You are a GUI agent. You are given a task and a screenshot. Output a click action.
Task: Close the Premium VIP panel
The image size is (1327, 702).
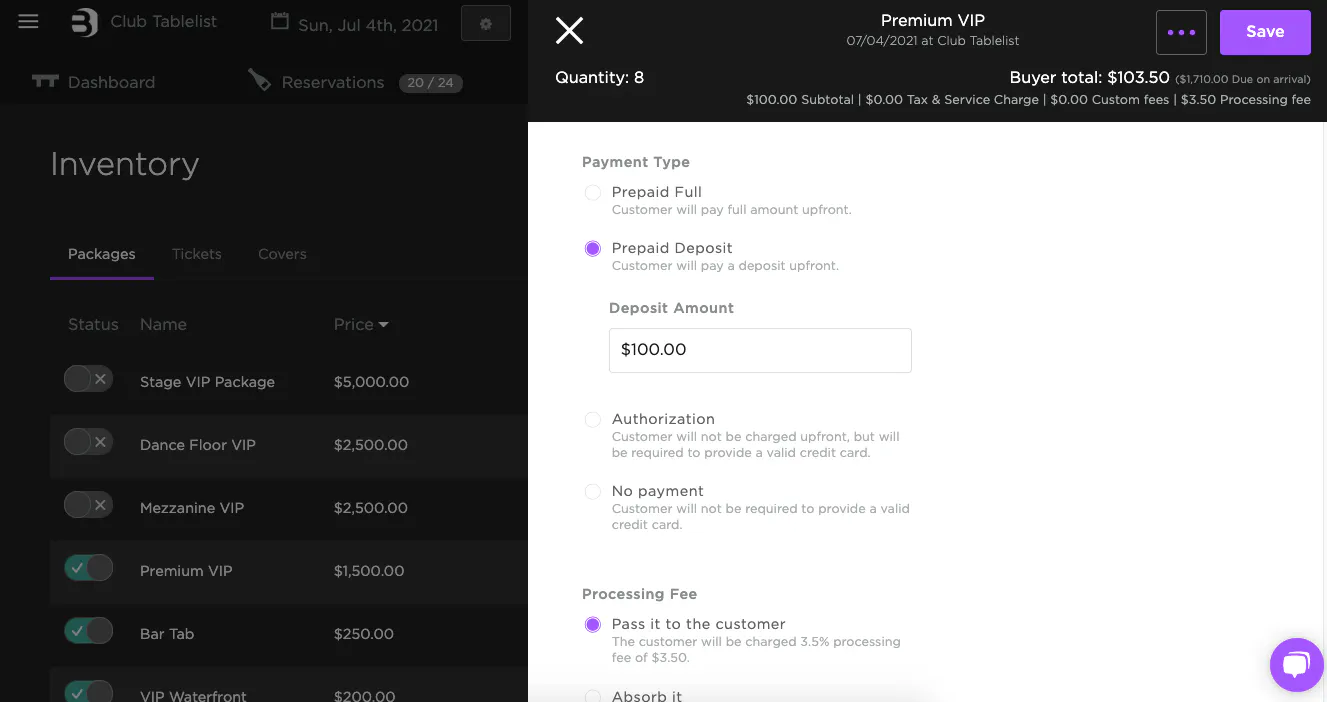(569, 31)
